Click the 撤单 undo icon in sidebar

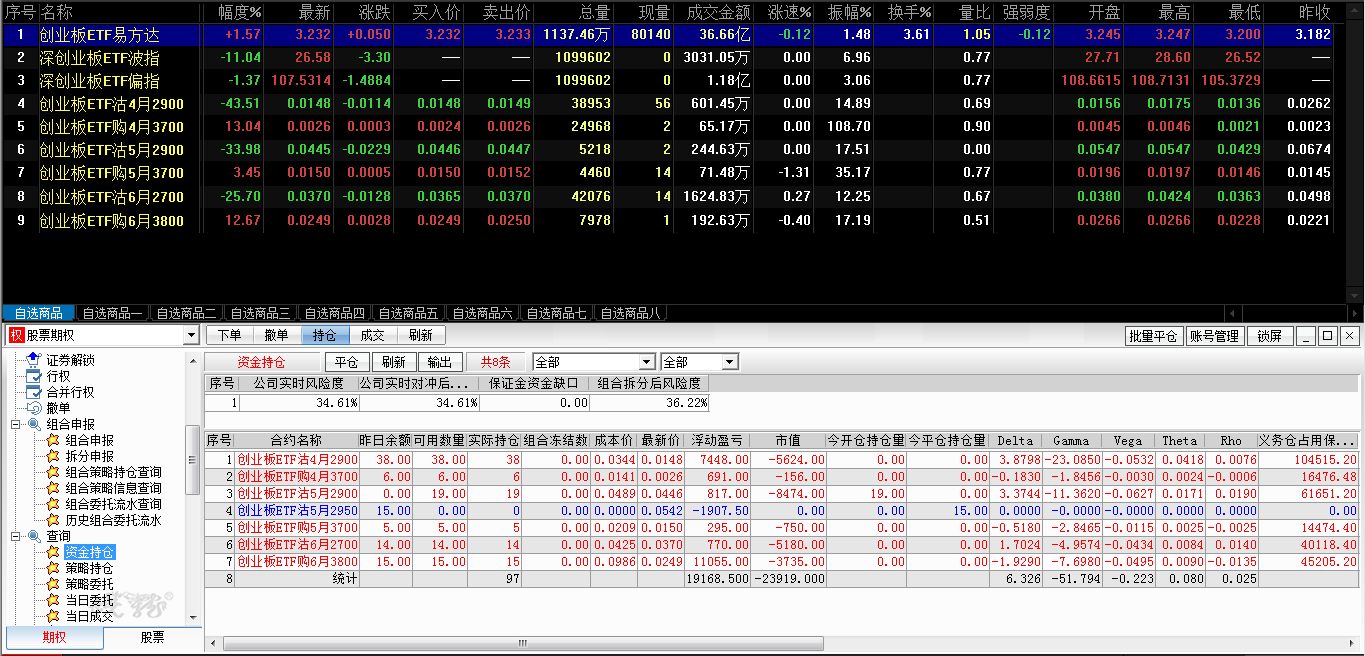[34, 408]
